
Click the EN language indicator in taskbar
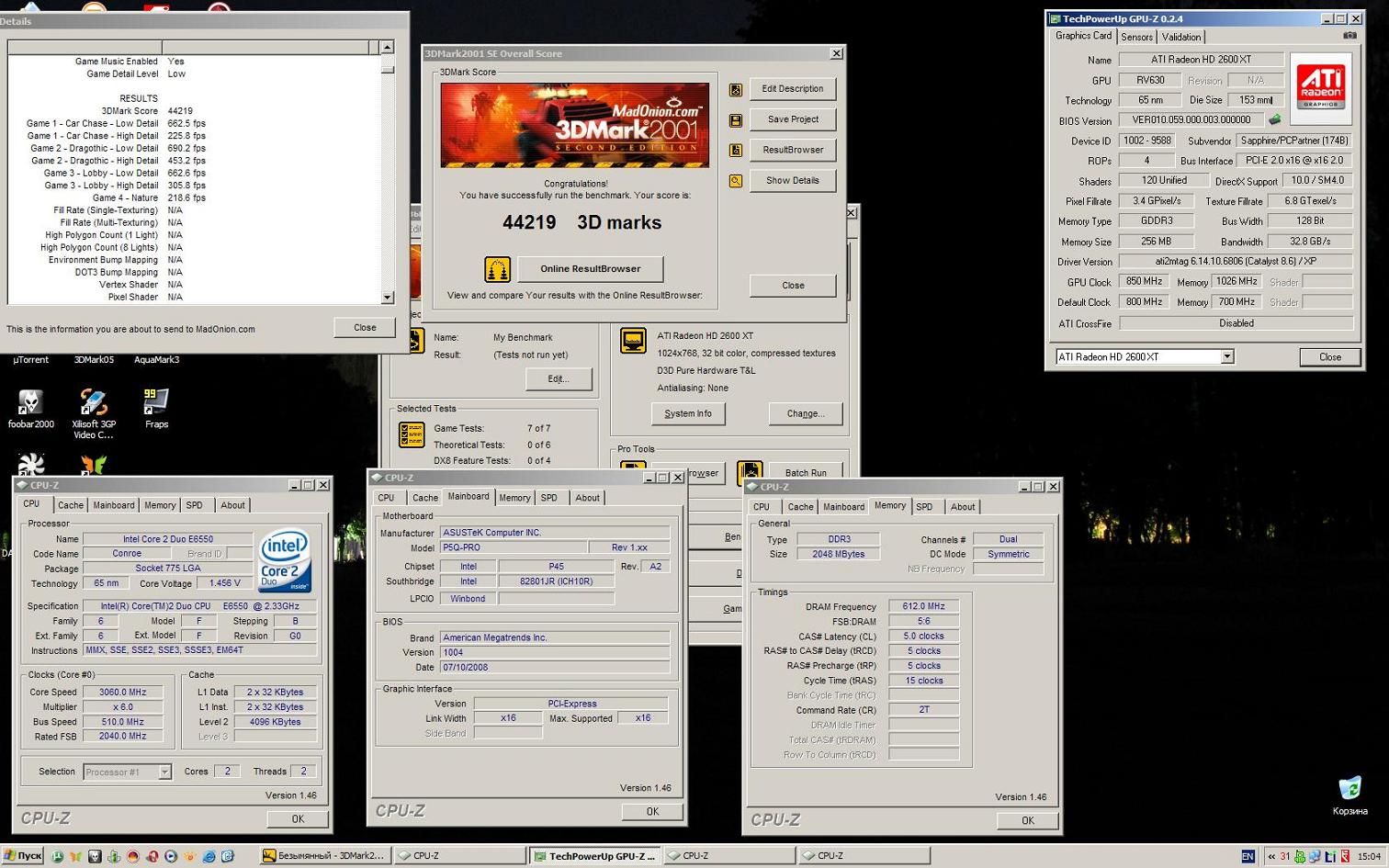1248,856
